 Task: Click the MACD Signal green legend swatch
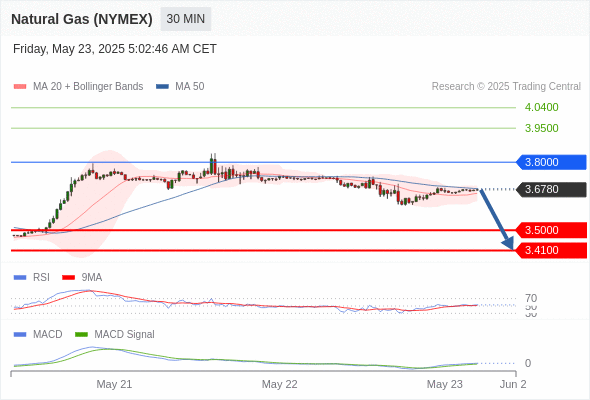coord(81,335)
